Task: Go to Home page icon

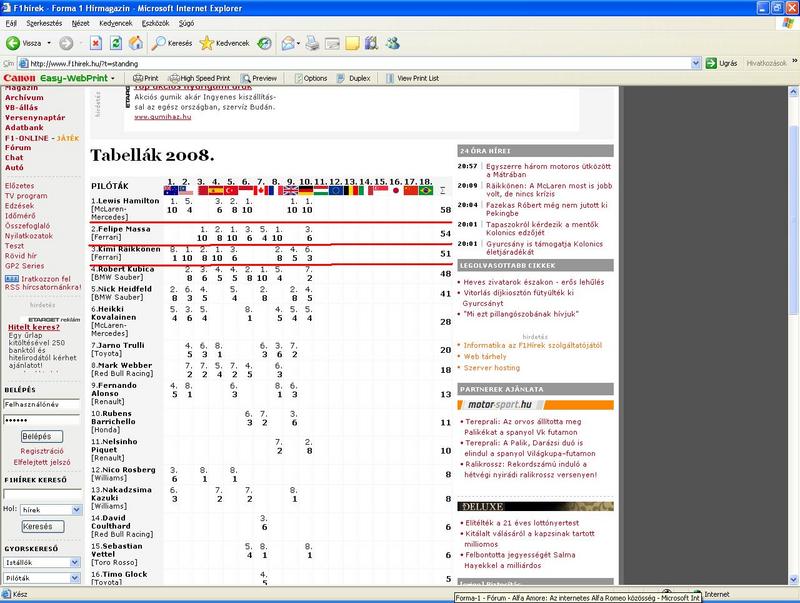Action: tap(136, 43)
